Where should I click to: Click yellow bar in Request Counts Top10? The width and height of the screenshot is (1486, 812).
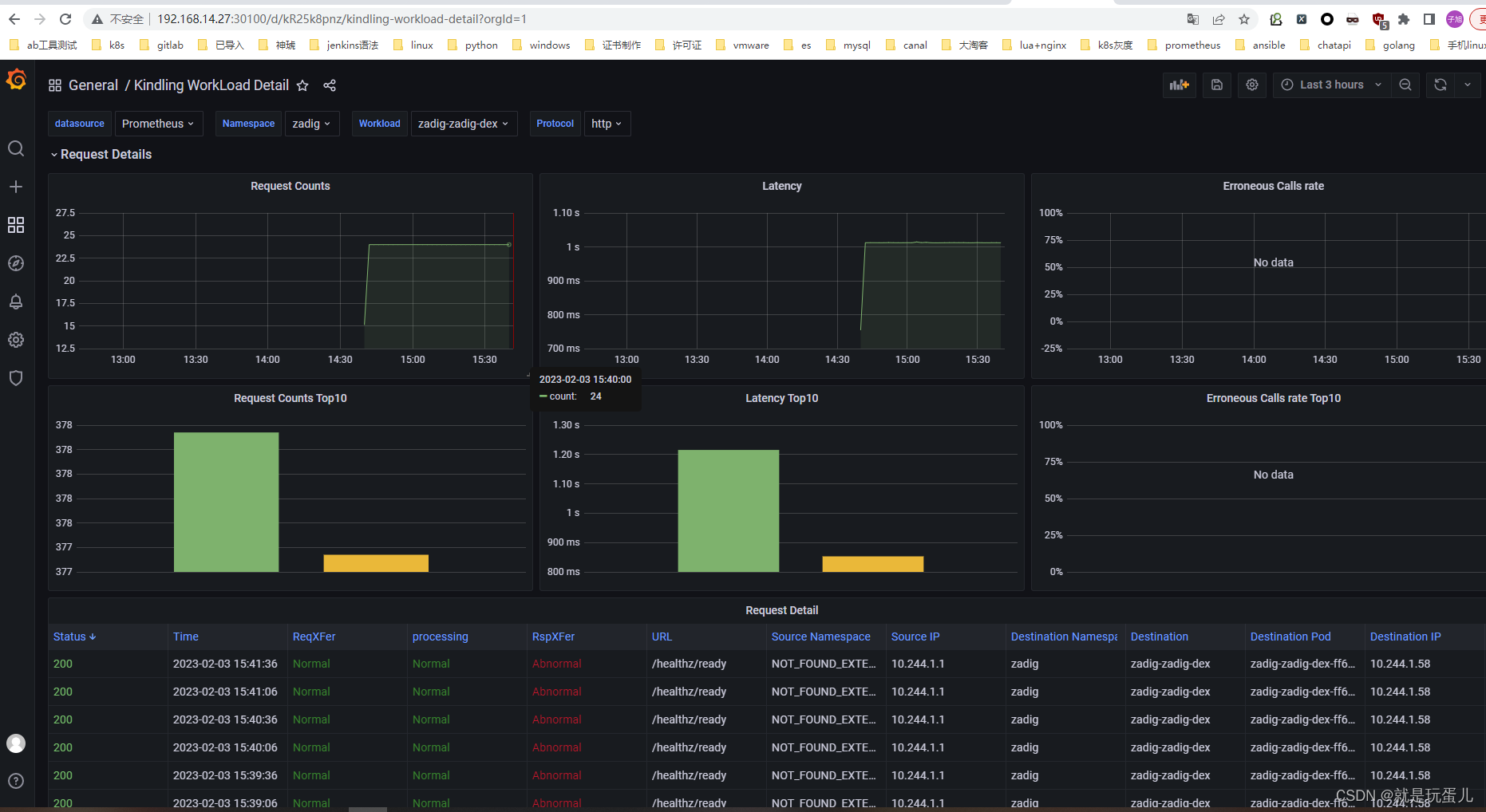click(376, 563)
